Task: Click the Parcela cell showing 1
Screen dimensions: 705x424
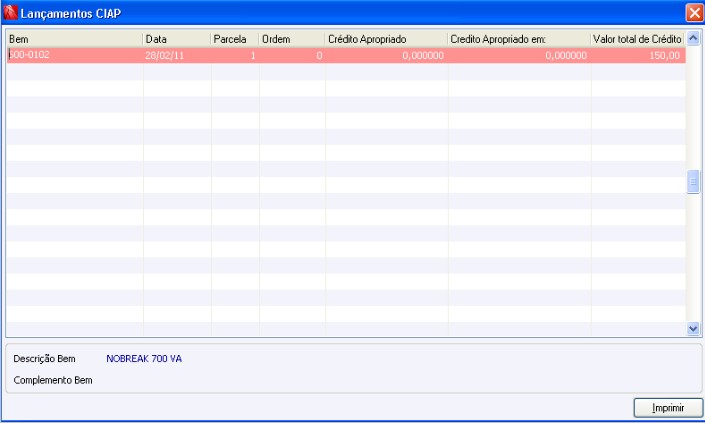Action: [235, 55]
